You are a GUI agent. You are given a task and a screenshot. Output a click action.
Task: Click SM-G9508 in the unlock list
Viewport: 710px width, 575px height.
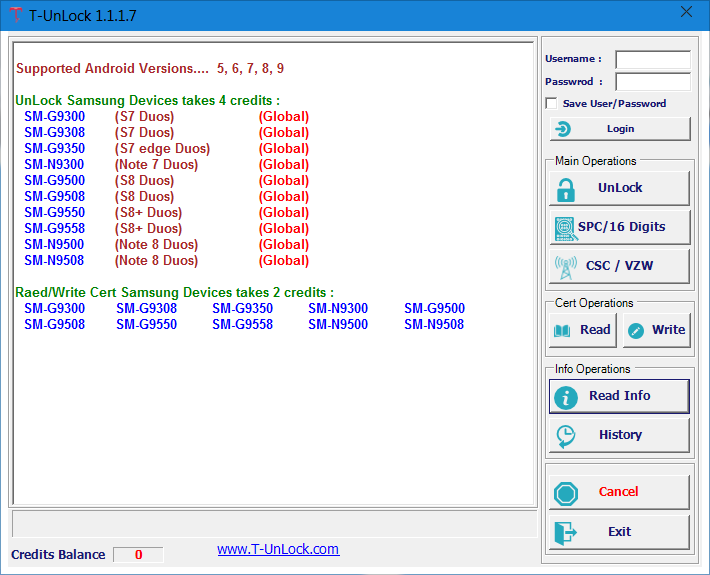pyautogui.click(x=54, y=196)
